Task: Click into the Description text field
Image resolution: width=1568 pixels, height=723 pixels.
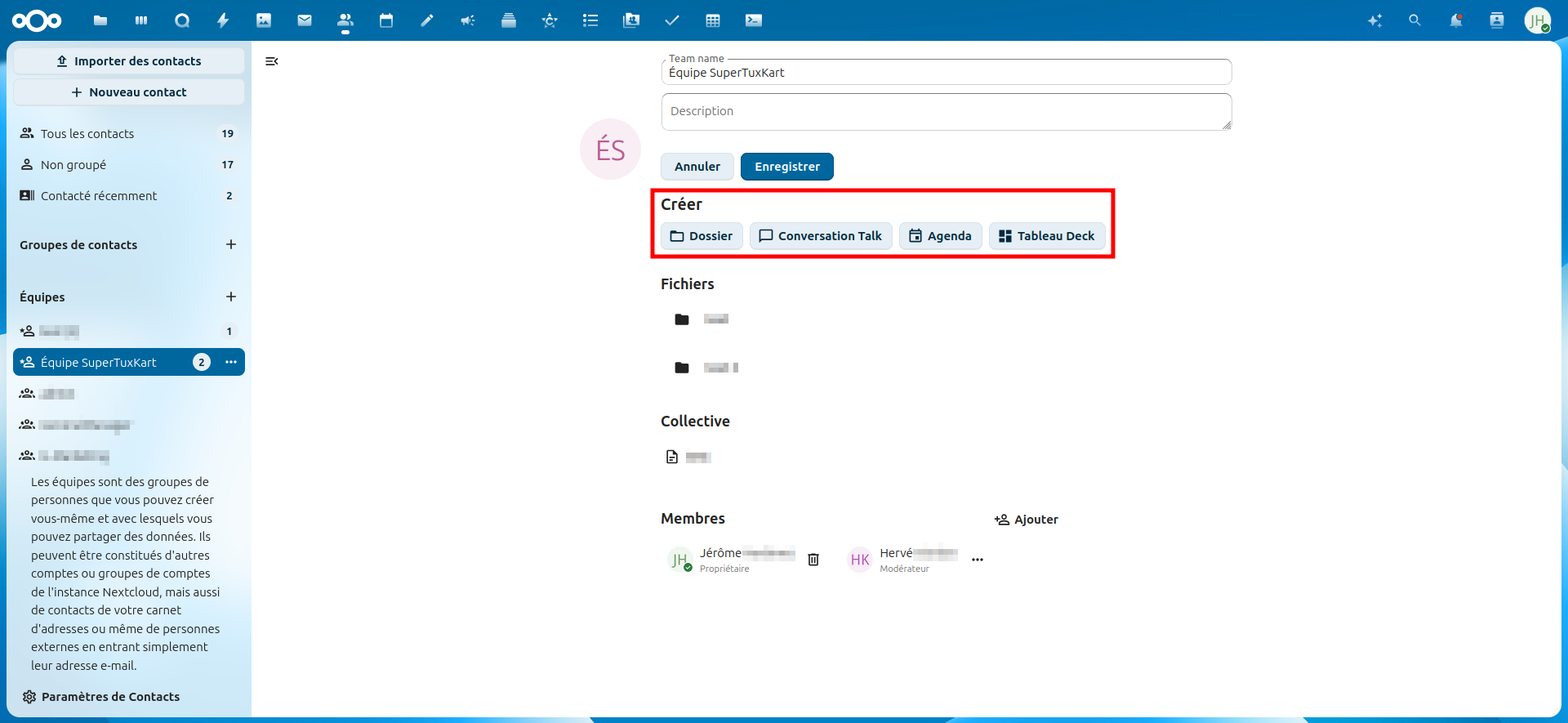Action: (x=946, y=112)
